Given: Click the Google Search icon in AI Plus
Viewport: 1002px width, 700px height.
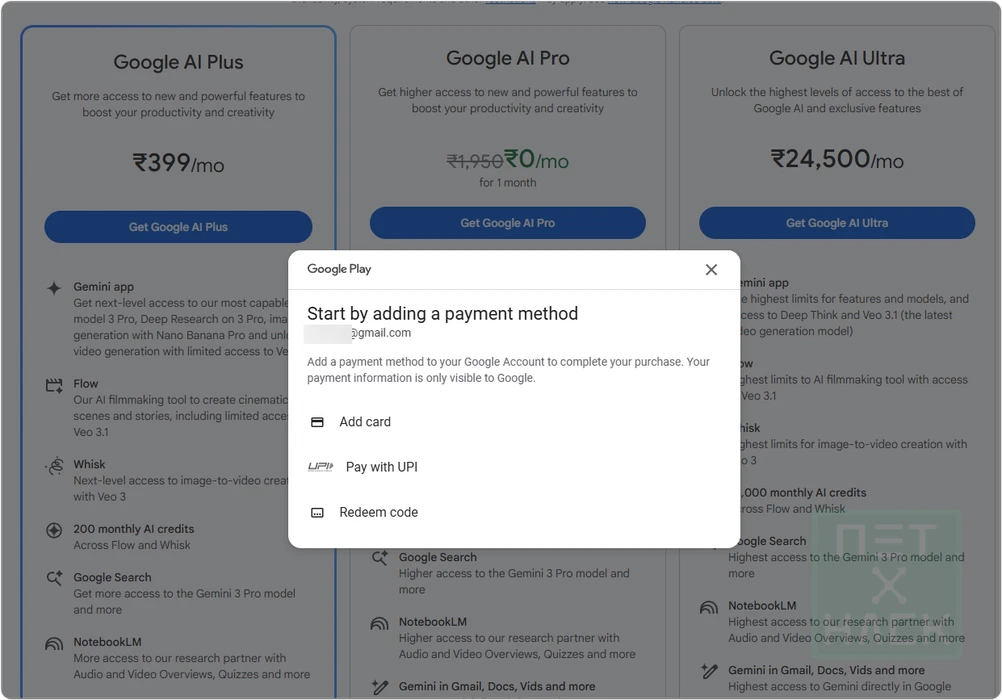Looking at the screenshot, I should click(54, 579).
